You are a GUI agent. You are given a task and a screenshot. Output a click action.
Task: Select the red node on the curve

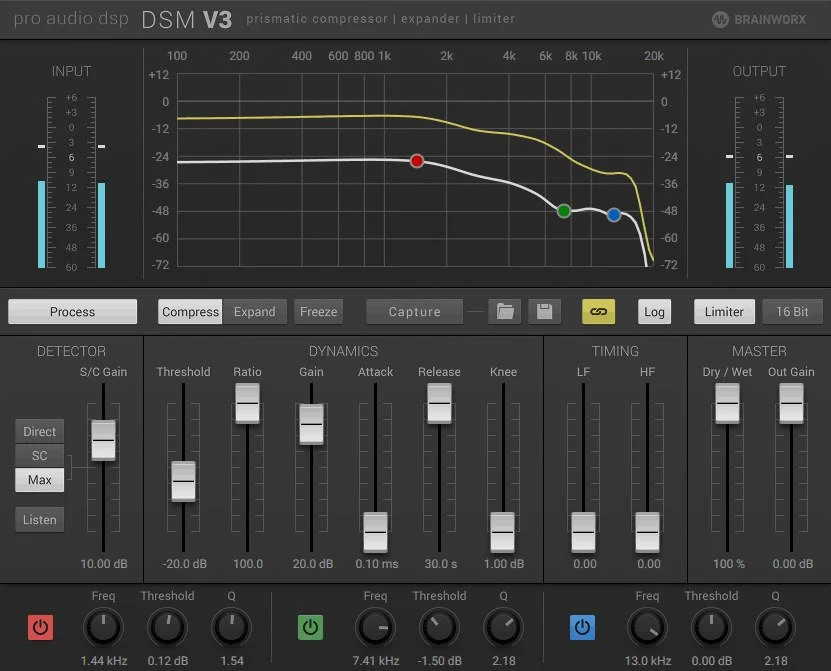point(417,161)
